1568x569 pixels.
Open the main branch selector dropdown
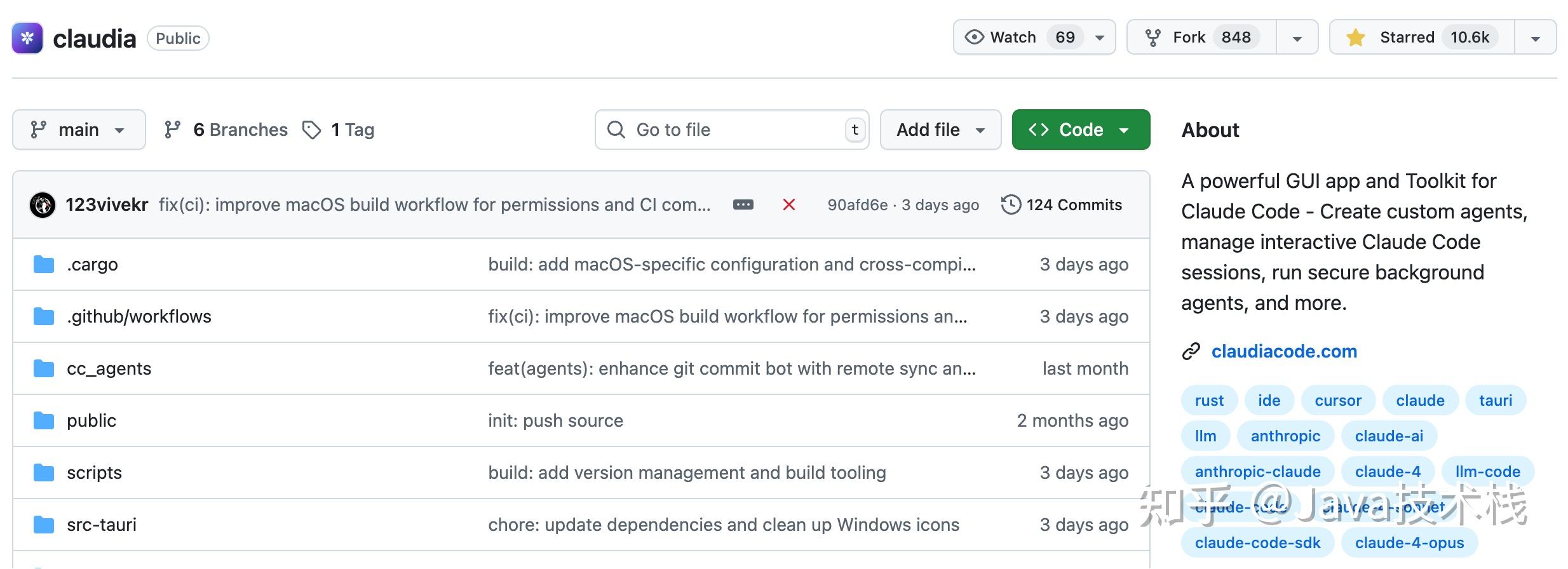coord(79,130)
